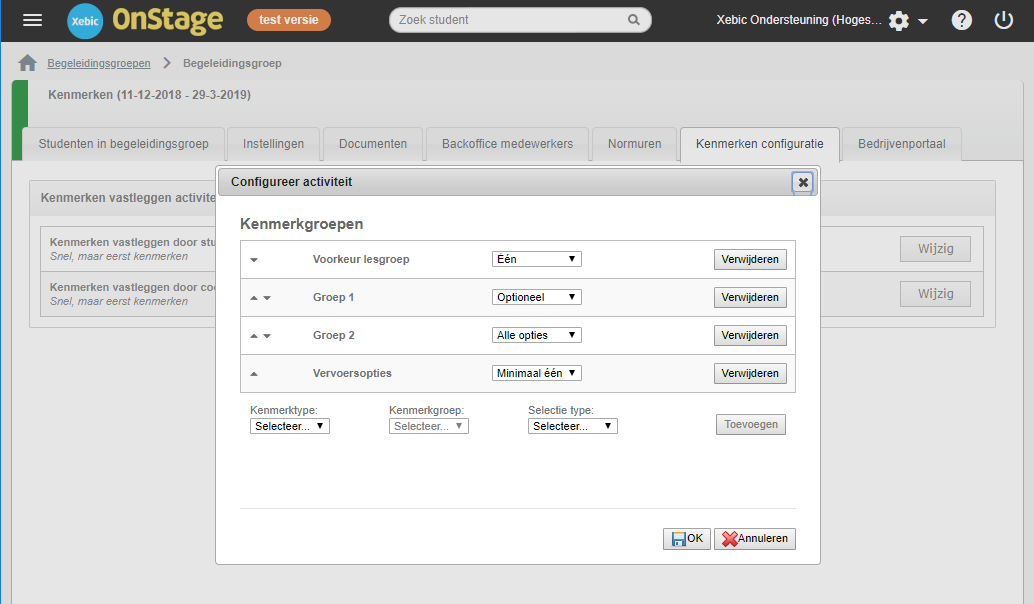Open the Voorkeur lesgroep selection dropdown
The width and height of the screenshot is (1034, 604).
click(x=537, y=259)
